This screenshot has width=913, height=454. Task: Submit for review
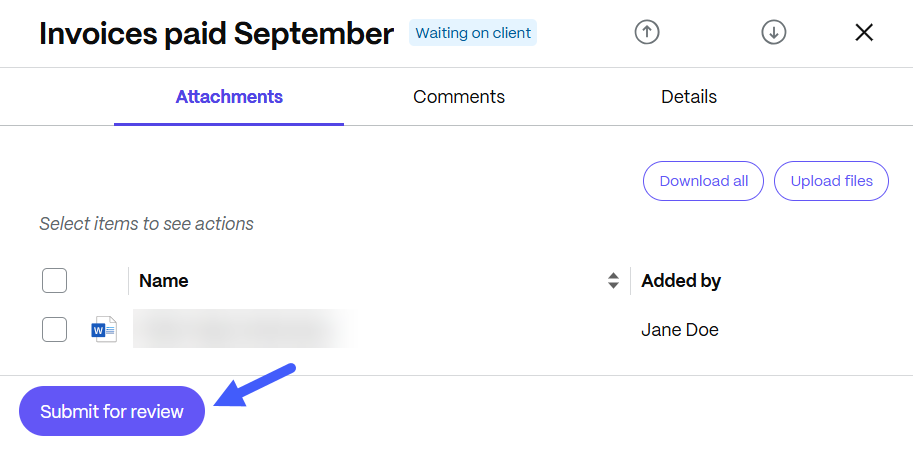pyautogui.click(x=112, y=411)
